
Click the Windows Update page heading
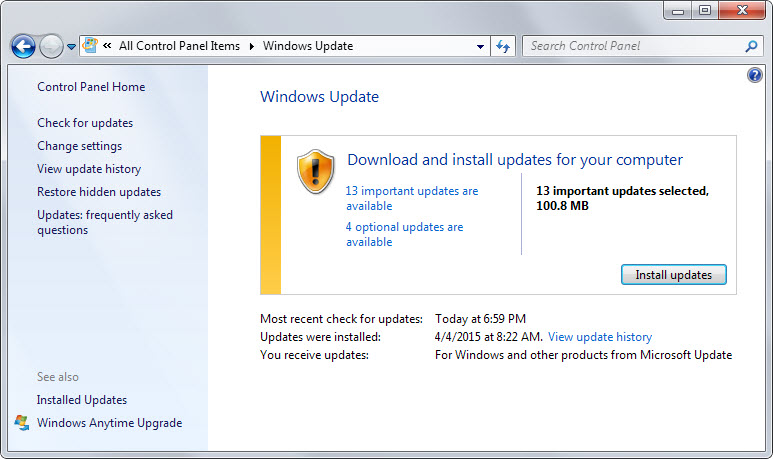pos(319,97)
